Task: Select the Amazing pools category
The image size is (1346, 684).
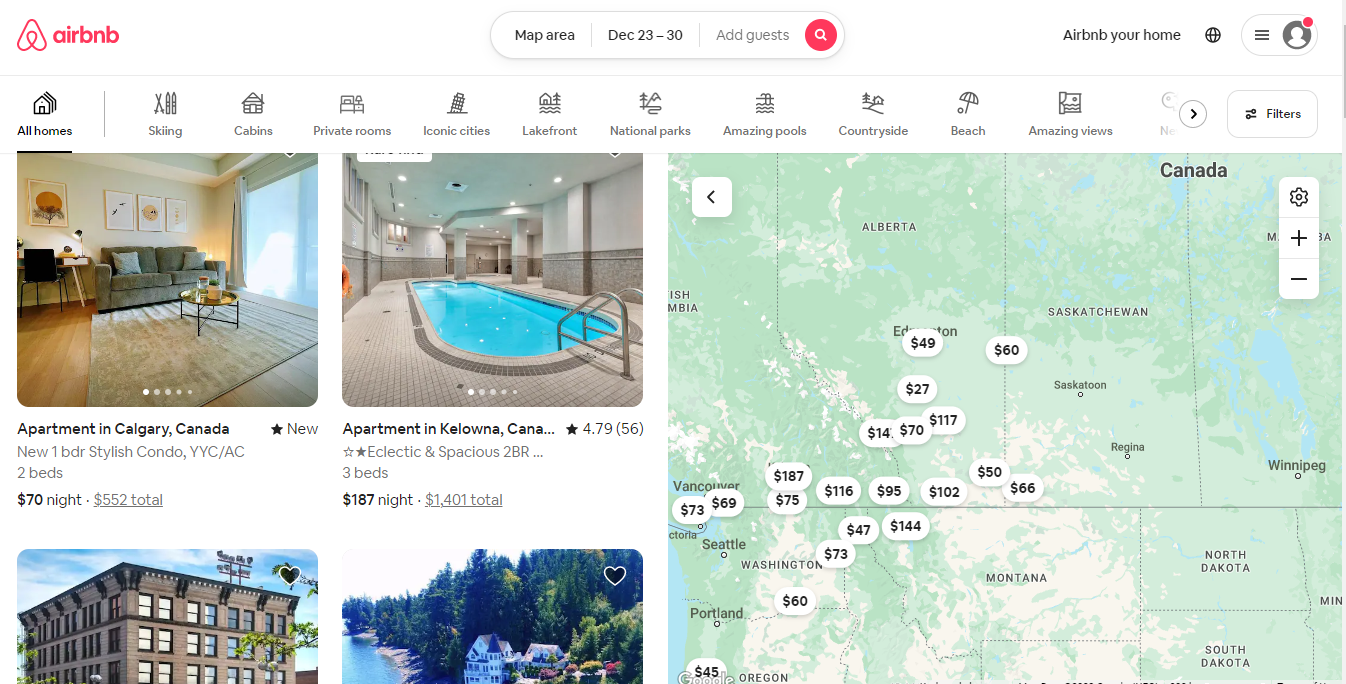Action: [x=765, y=114]
